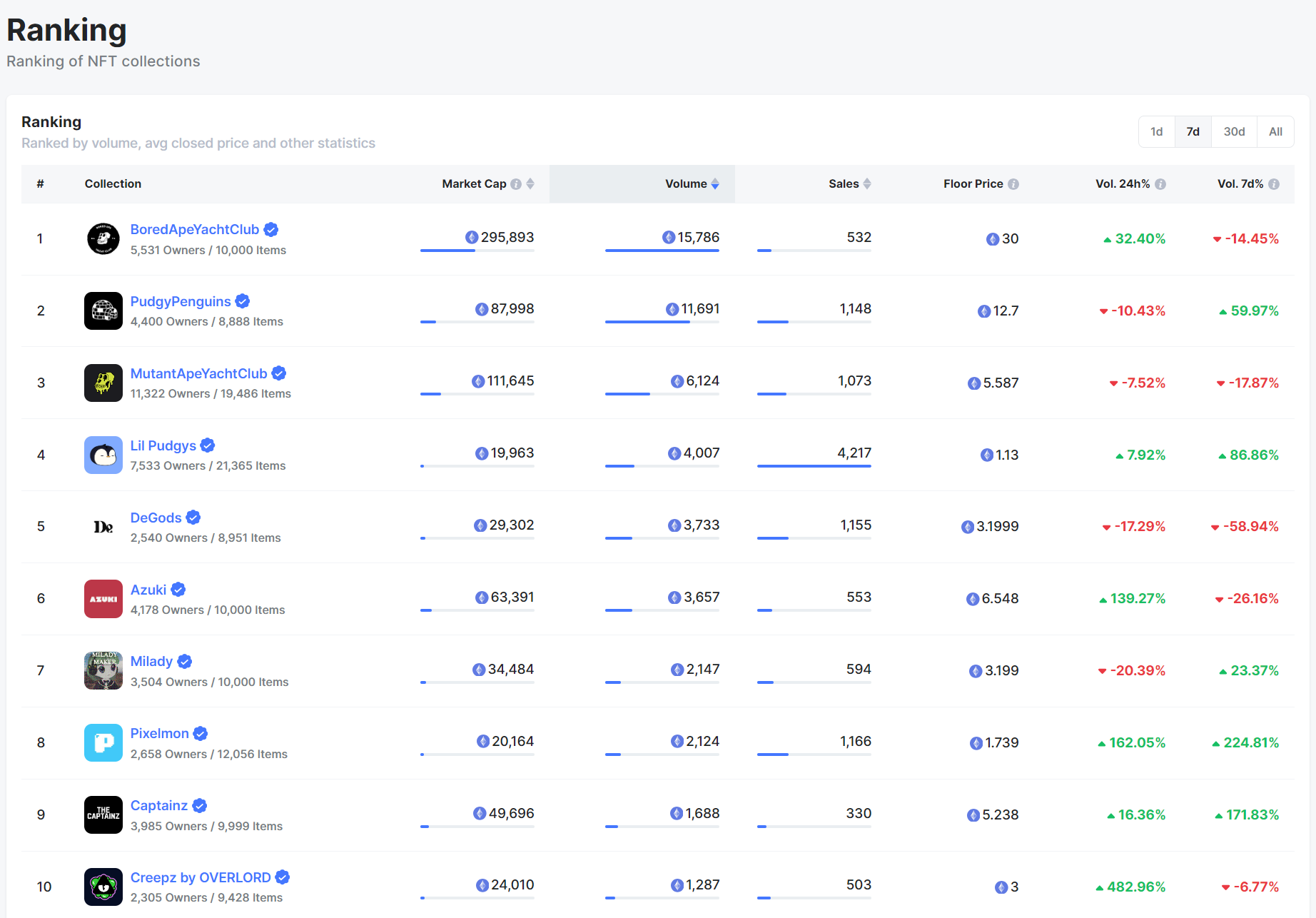
Task: Sort table by Market Cap arrows
Action: [530, 184]
